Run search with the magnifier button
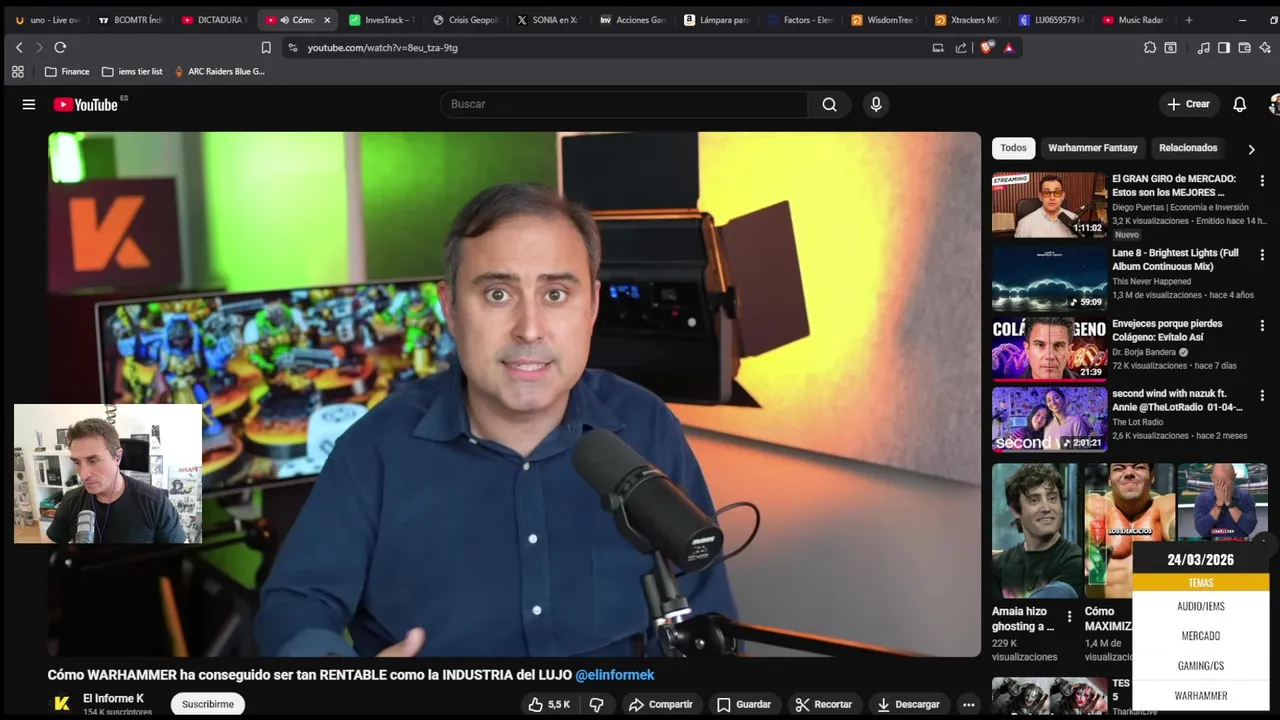Image resolution: width=1280 pixels, height=720 pixels. tap(829, 104)
